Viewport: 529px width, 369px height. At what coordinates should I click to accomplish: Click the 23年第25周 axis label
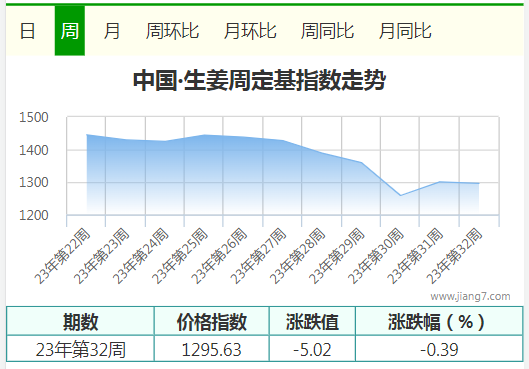180,256
